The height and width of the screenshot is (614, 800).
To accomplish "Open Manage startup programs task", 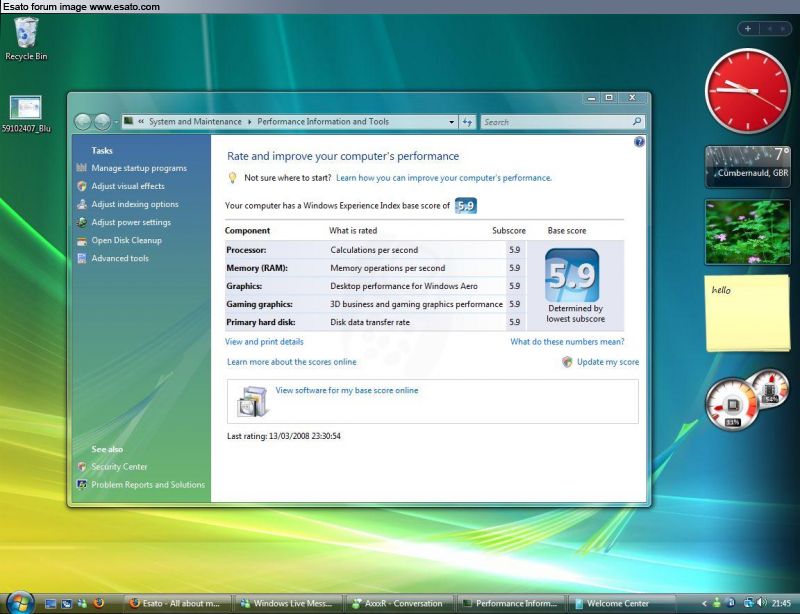I will (x=139, y=168).
